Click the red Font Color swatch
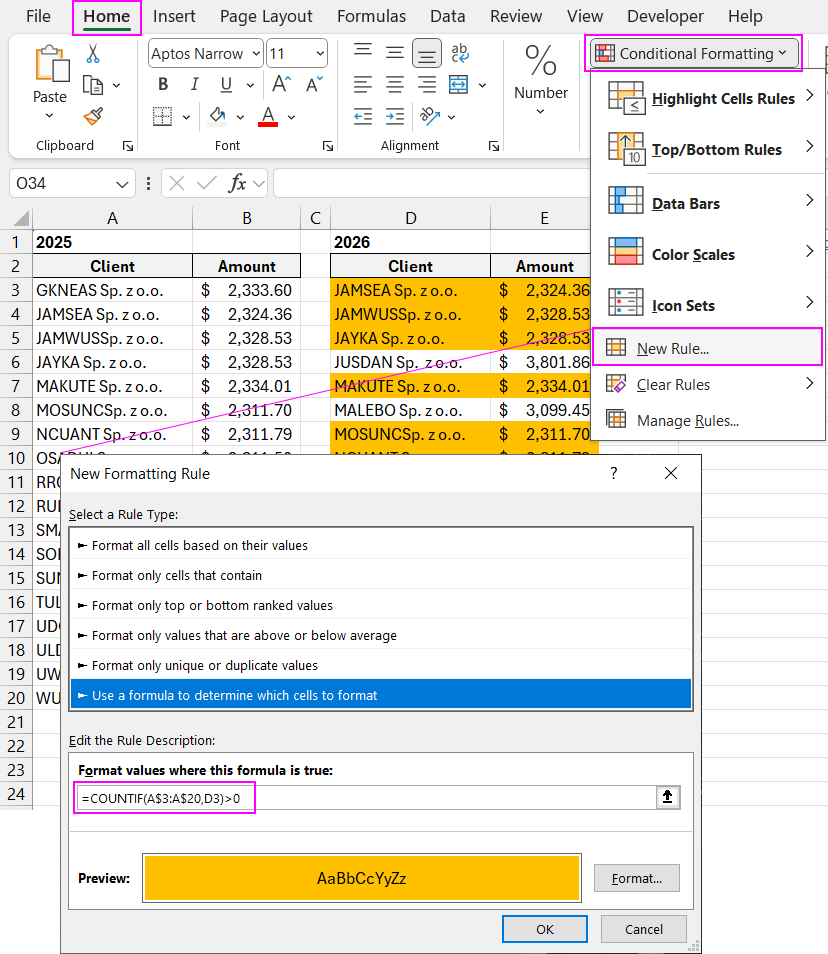This screenshot has height=954, width=828. coord(267,117)
